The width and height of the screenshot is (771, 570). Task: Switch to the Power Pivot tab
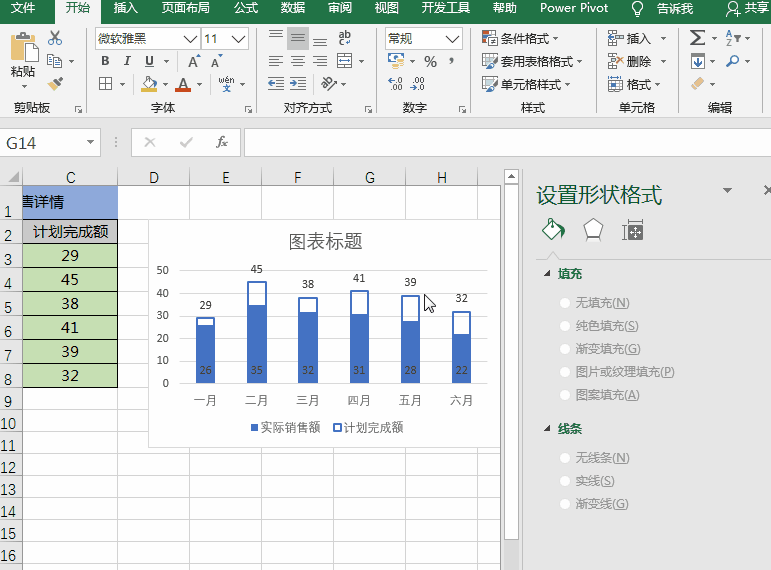574,8
